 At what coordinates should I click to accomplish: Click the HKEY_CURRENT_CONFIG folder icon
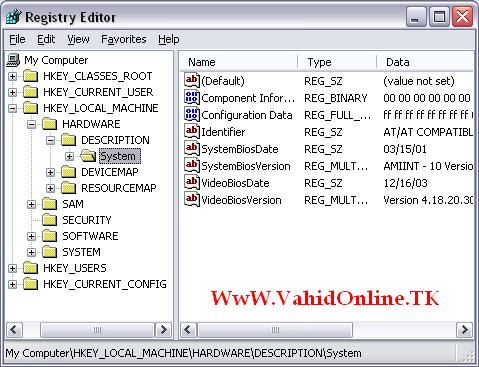click(31, 284)
